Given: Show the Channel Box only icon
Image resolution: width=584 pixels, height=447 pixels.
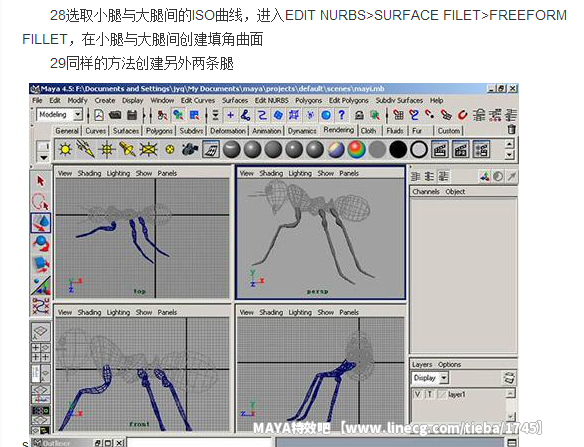Looking at the screenshot, I should click(x=415, y=176).
